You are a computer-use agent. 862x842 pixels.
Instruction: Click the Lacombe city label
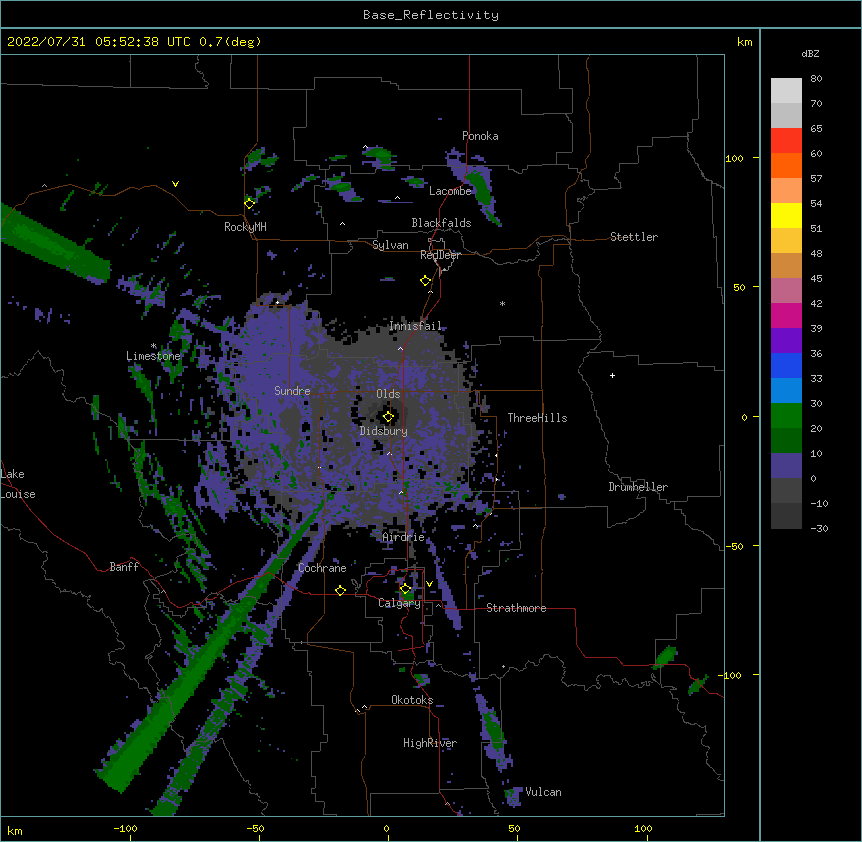pyautogui.click(x=450, y=191)
